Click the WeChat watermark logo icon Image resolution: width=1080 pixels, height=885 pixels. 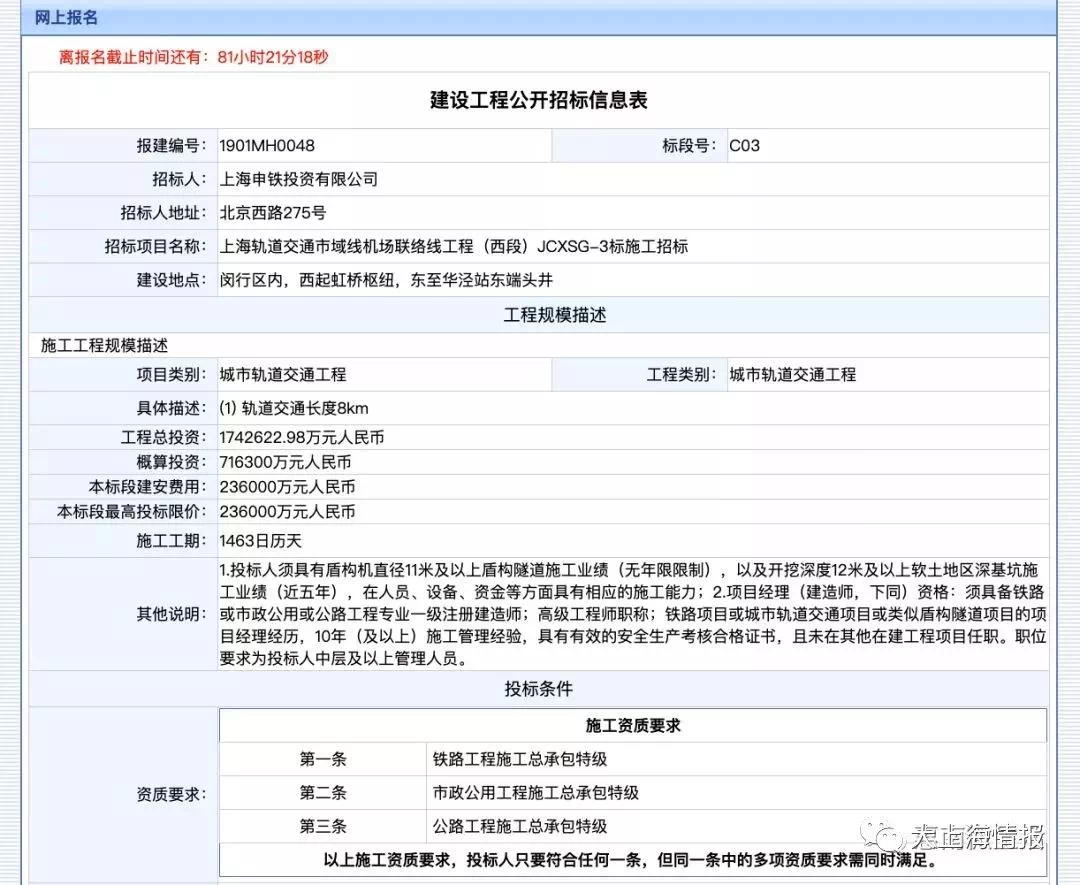tap(887, 836)
